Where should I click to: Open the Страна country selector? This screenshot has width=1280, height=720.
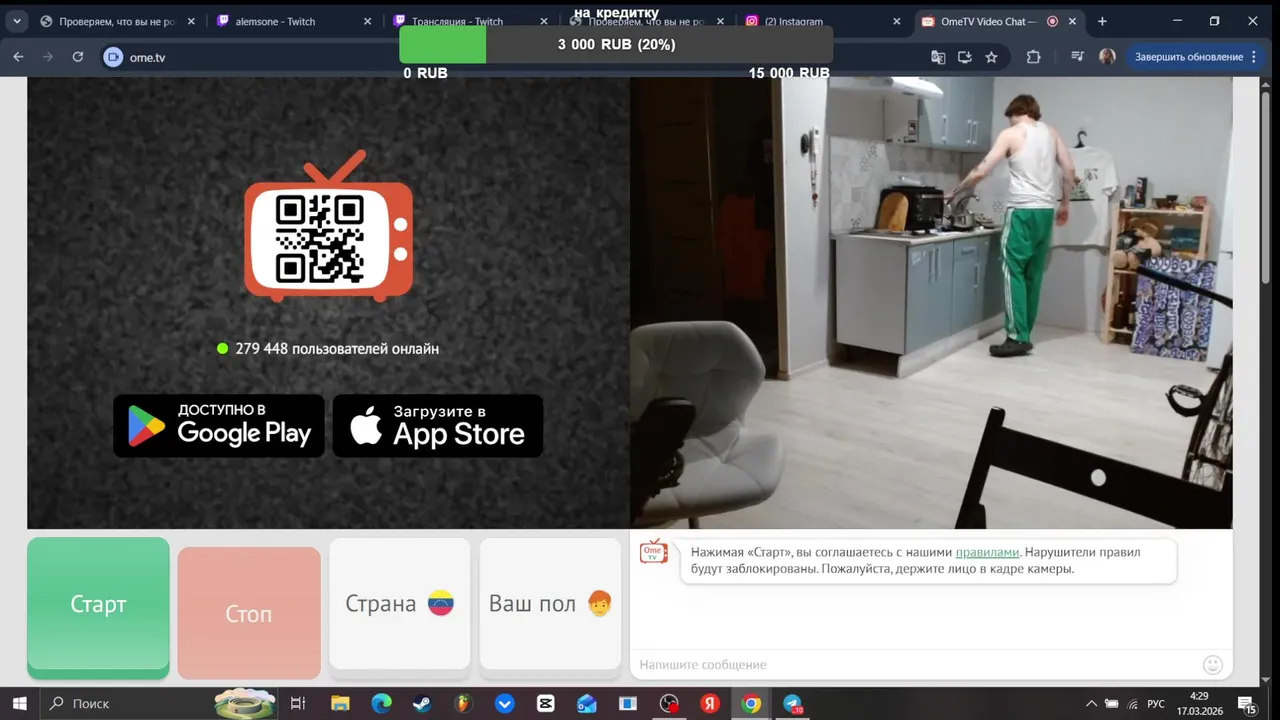399,604
